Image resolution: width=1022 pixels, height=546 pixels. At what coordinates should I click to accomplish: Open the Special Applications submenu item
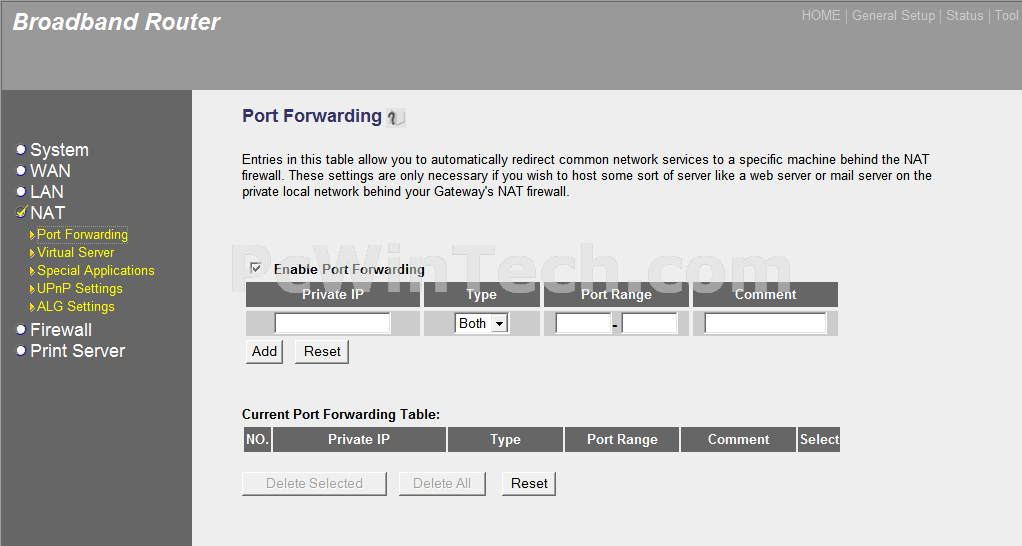pyautogui.click(x=95, y=270)
